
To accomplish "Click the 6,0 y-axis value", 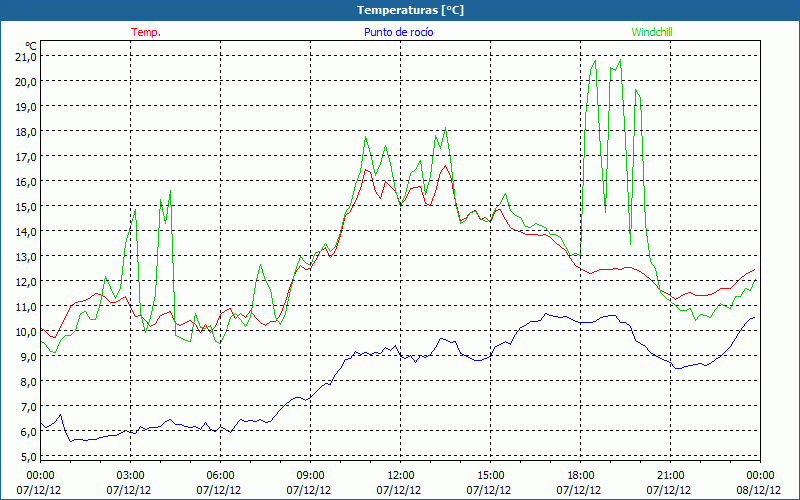I will pos(29,432).
